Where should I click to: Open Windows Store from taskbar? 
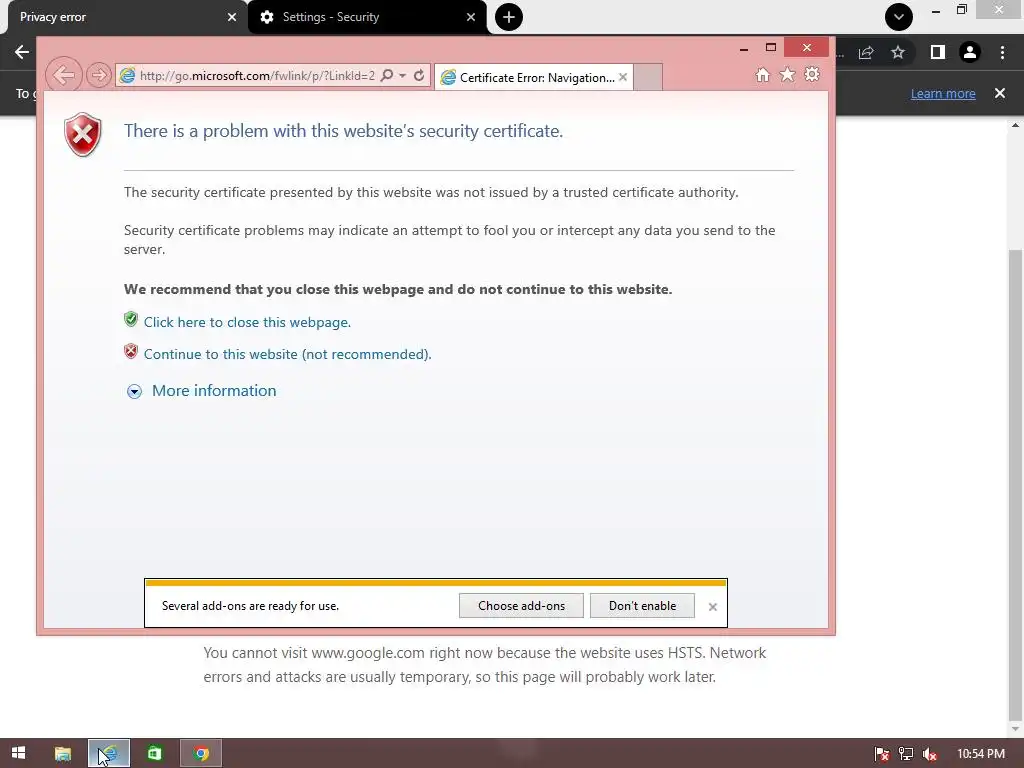[155, 754]
